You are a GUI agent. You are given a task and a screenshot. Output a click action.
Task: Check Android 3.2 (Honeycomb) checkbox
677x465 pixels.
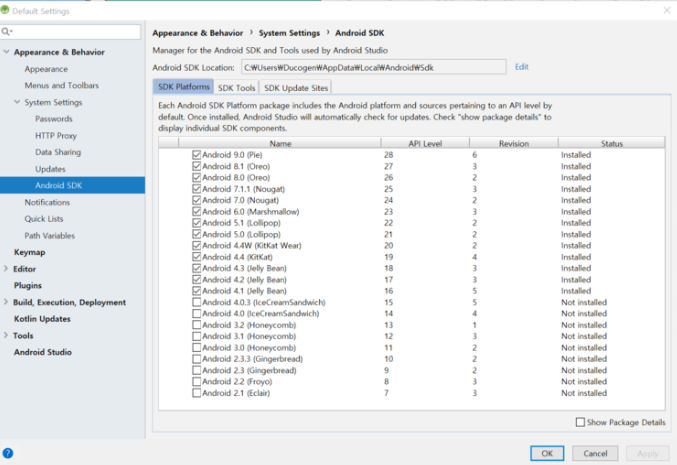(196, 325)
